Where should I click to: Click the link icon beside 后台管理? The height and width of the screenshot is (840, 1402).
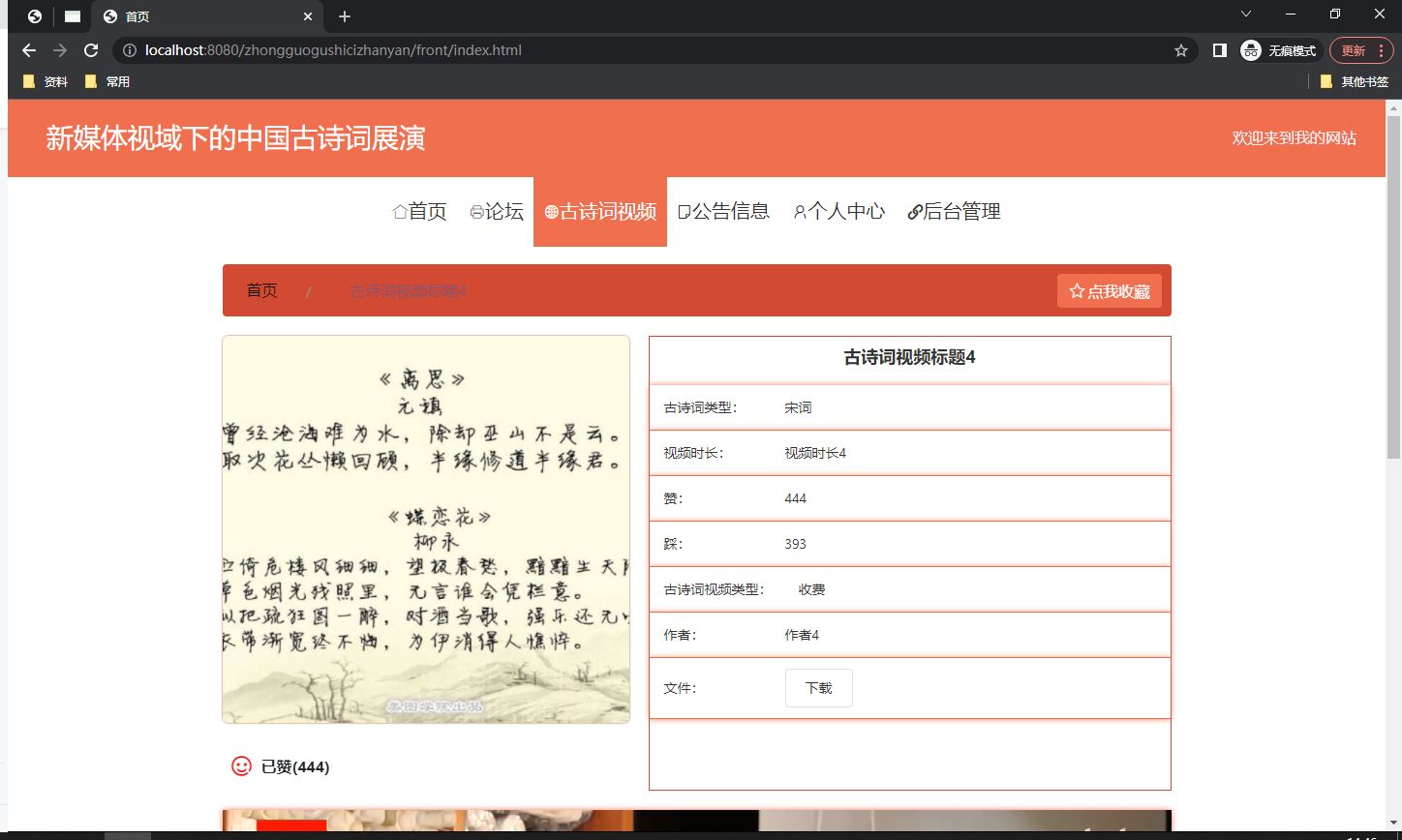coord(912,211)
